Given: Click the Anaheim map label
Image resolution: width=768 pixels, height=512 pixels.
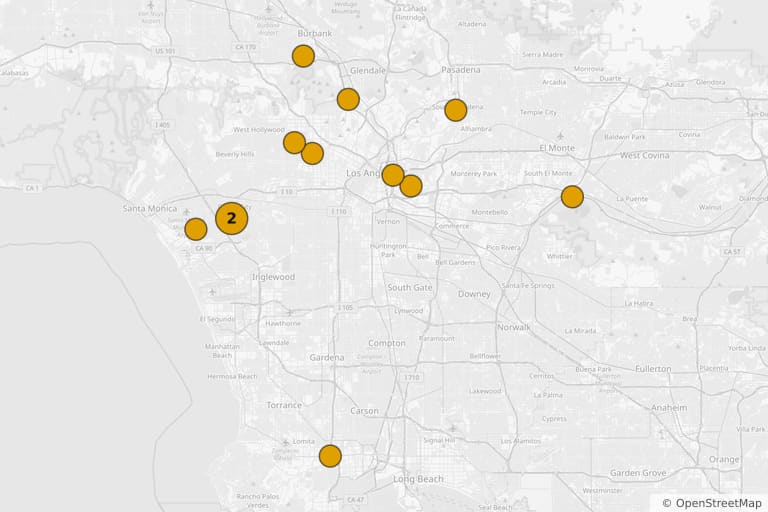Looking at the screenshot, I should (669, 408).
